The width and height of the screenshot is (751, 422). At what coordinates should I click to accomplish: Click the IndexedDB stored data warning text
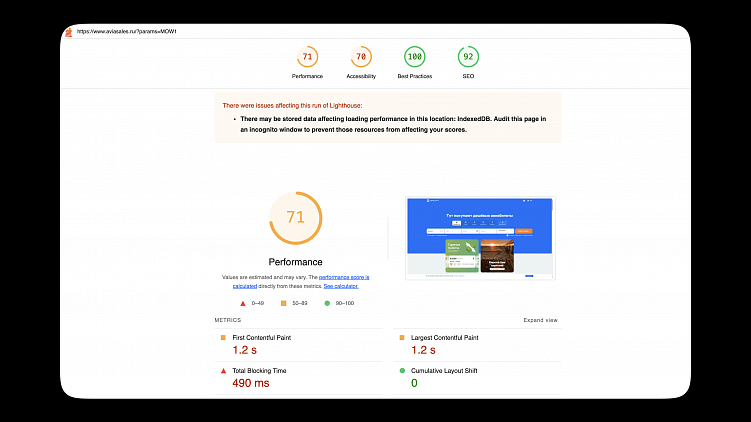(393, 124)
